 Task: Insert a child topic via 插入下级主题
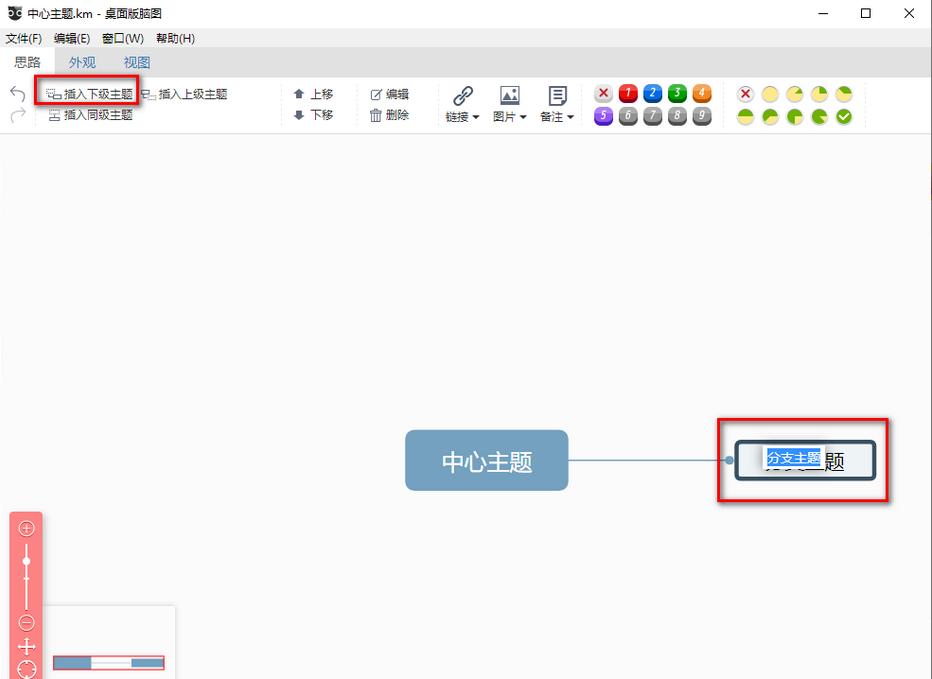tap(88, 93)
